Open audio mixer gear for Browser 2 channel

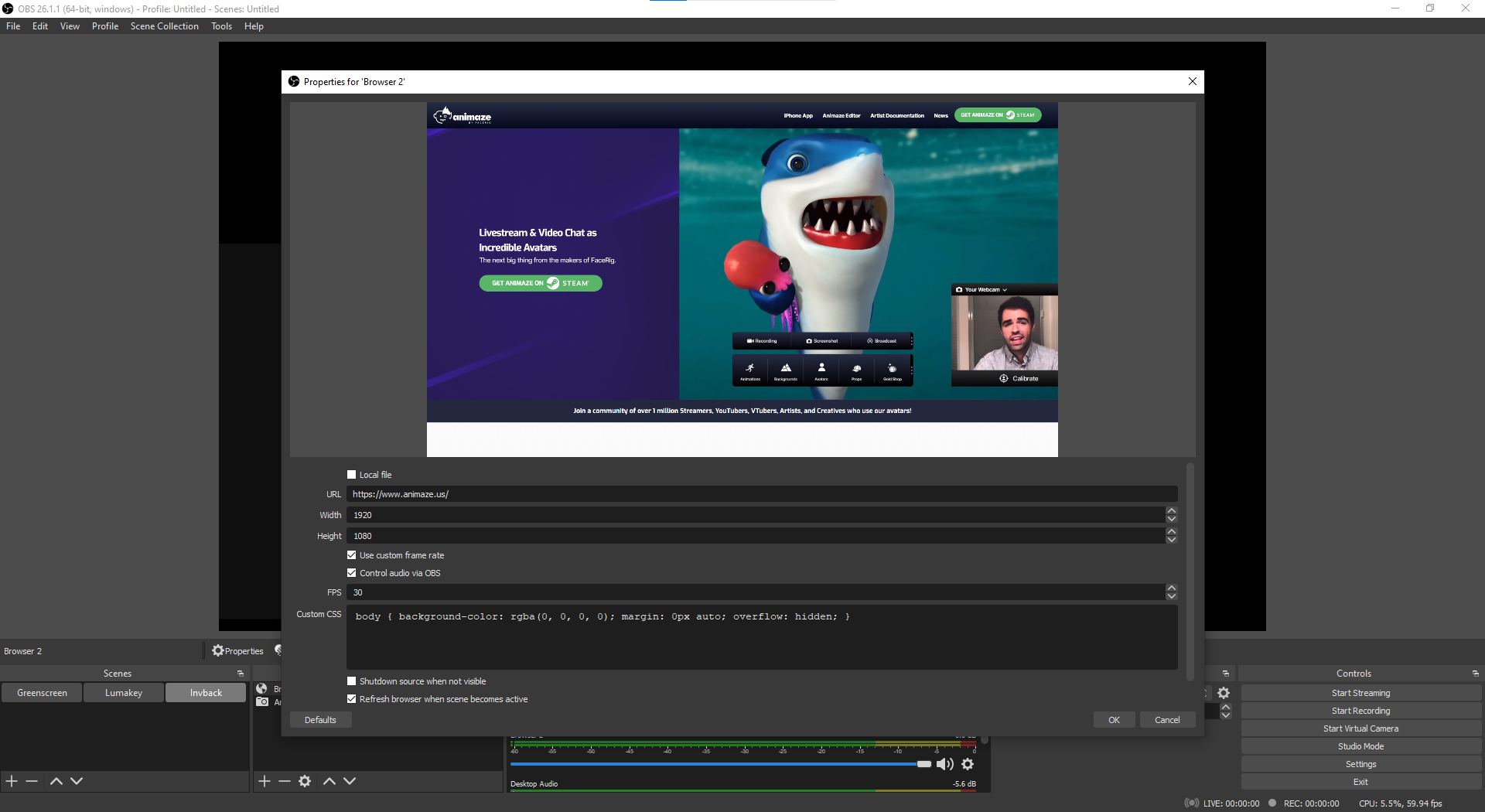click(x=968, y=764)
